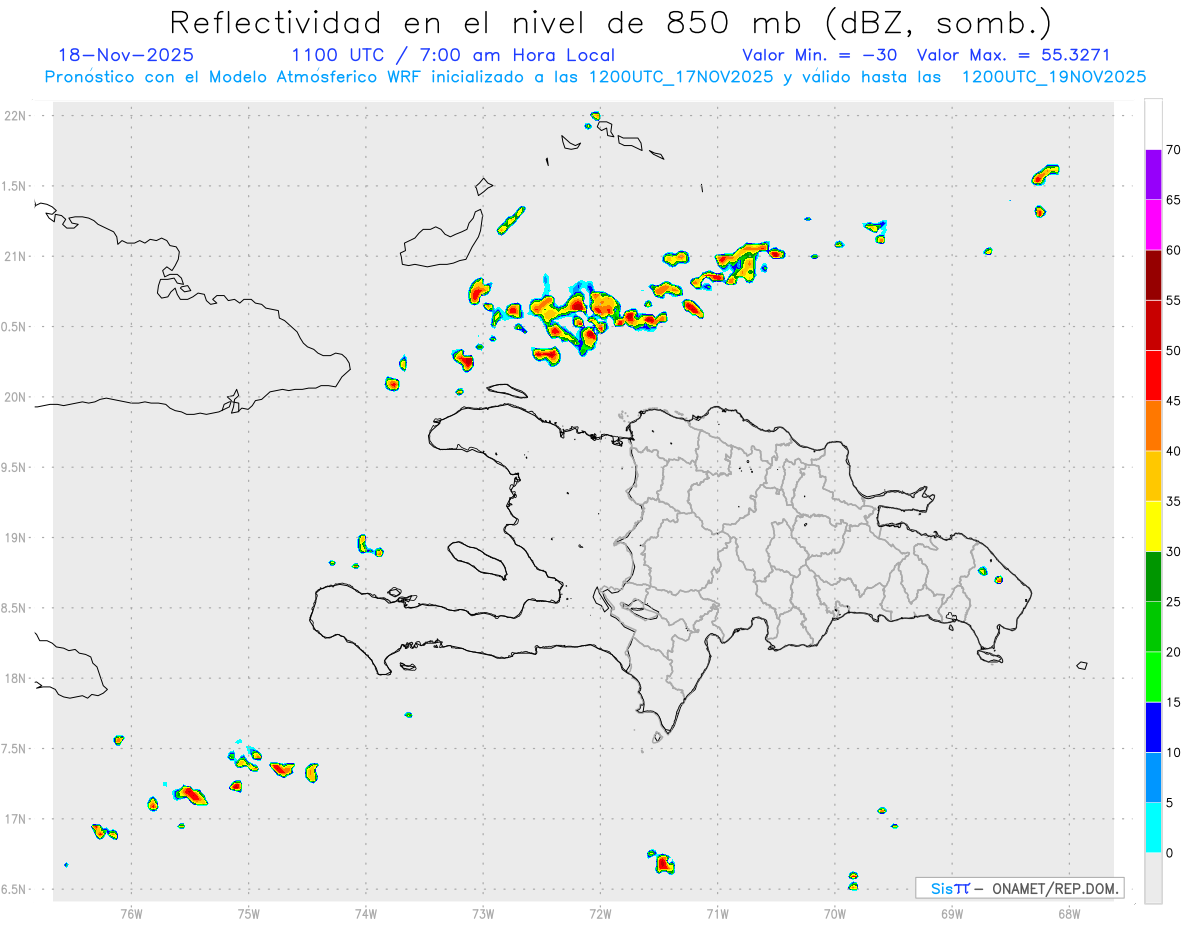1200x927 pixels.
Task: Click the '70' value on the color scale
Action: pyautogui.click(x=1174, y=150)
